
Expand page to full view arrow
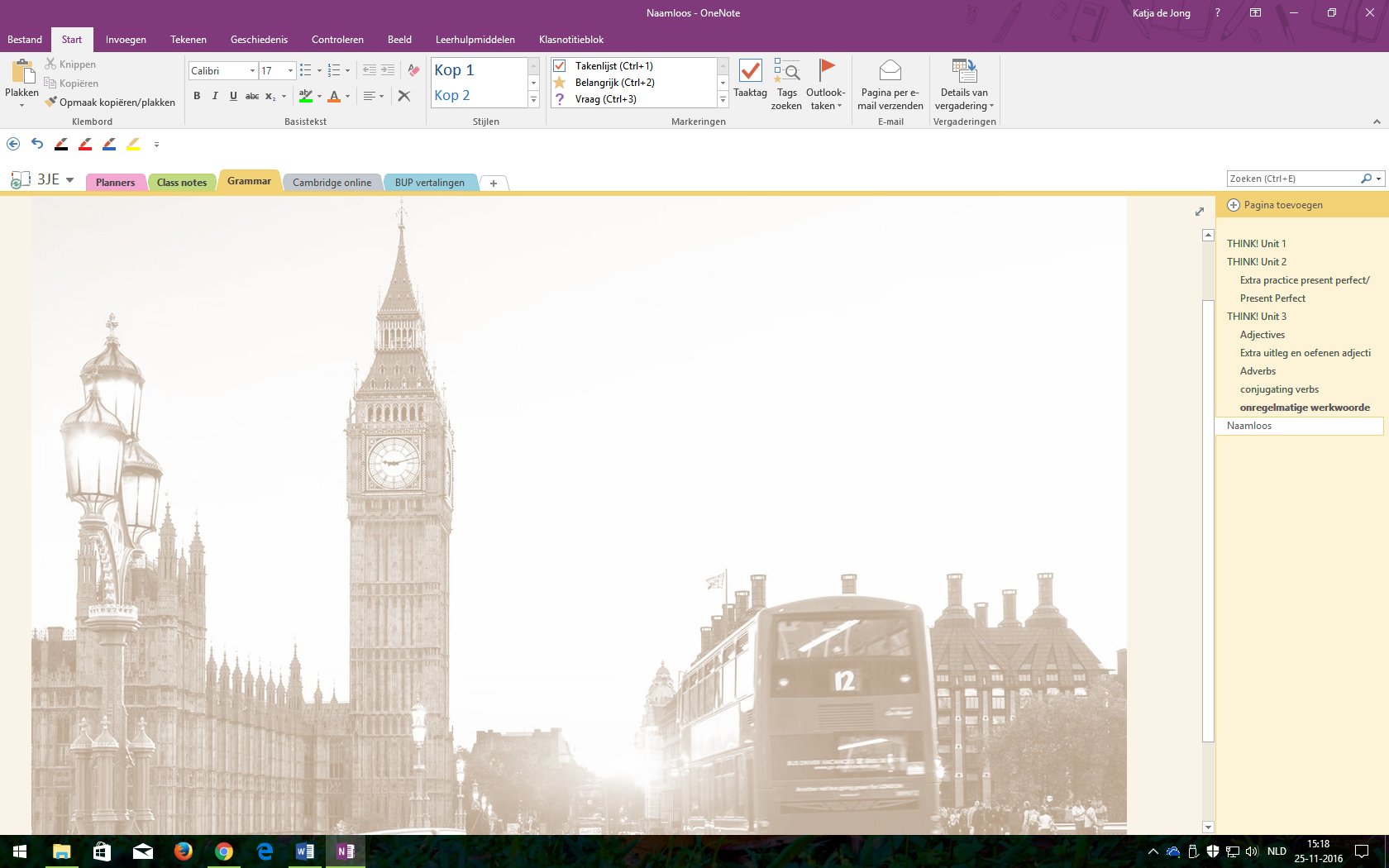[1200, 212]
